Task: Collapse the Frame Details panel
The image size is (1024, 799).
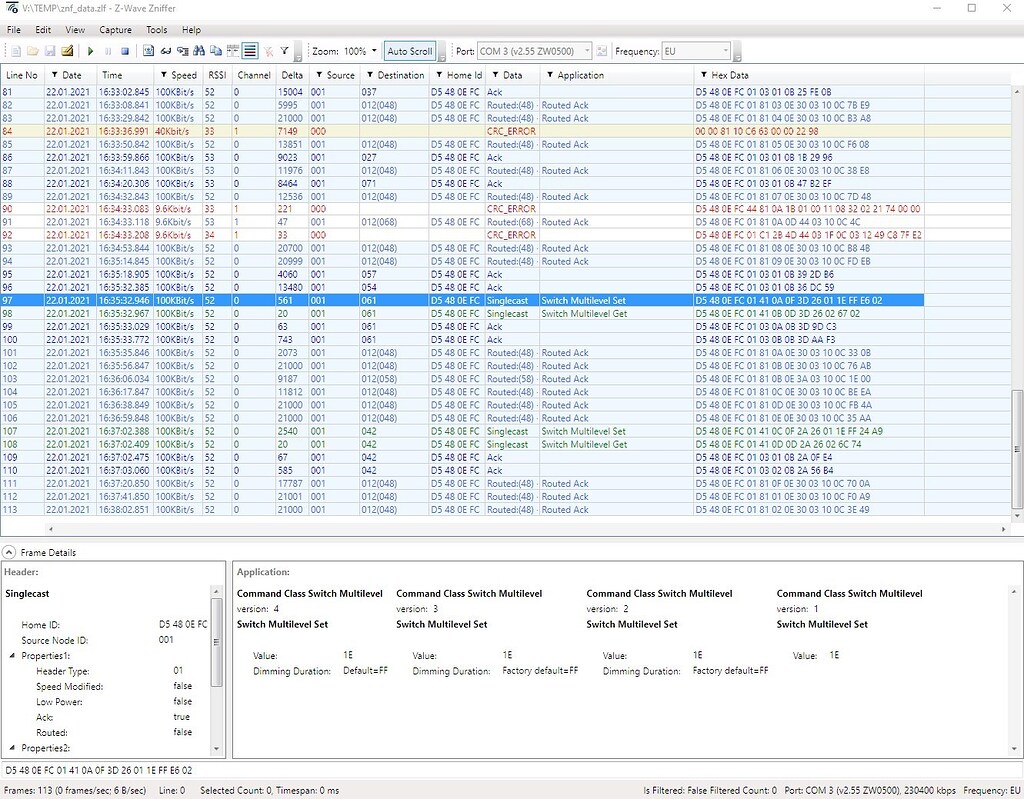Action: [9, 552]
